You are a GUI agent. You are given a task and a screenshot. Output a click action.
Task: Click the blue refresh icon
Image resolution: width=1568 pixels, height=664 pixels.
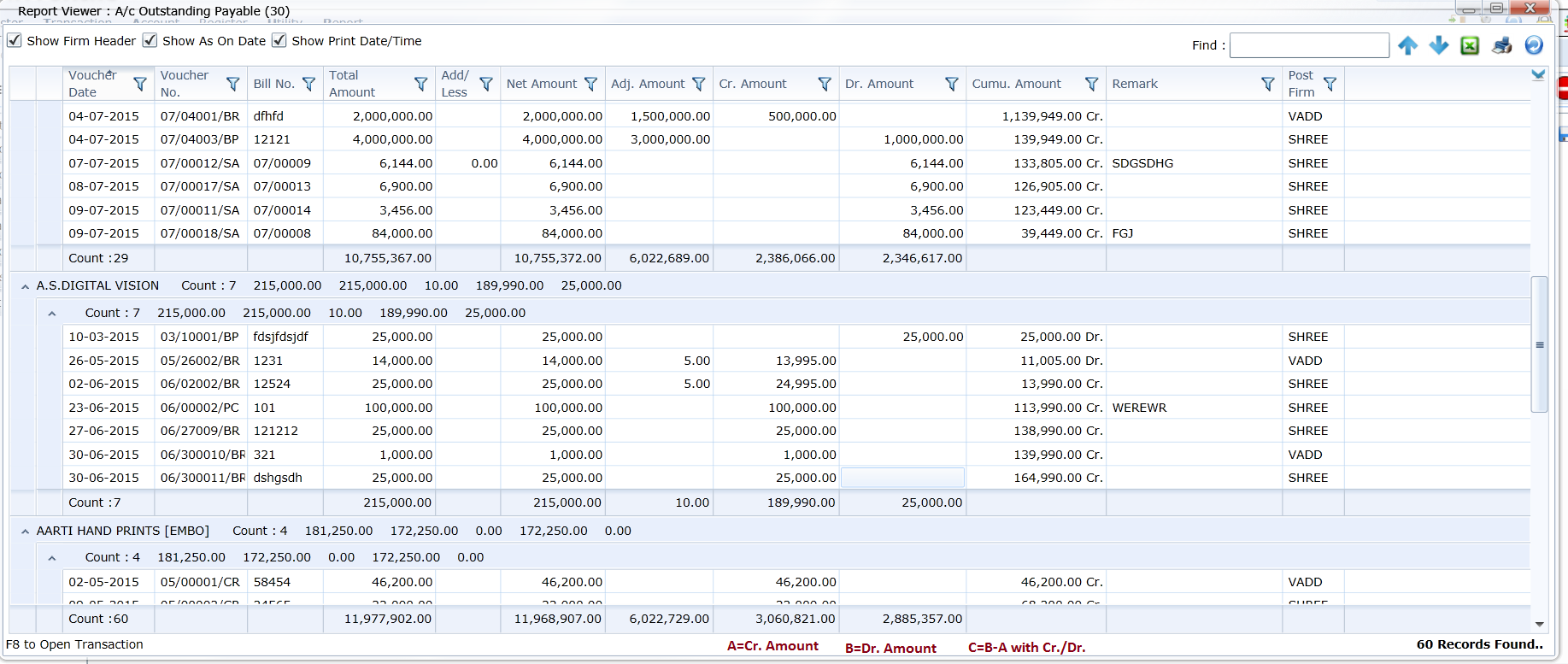click(1534, 45)
